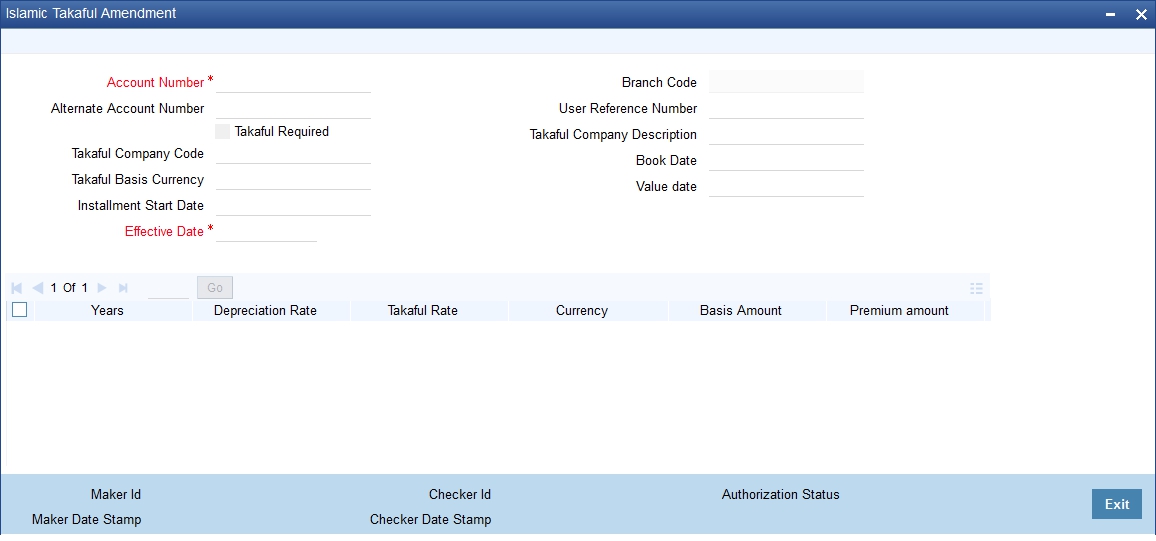Image resolution: width=1156 pixels, height=541 pixels.
Task: Go to next page of records
Action: click(102, 287)
